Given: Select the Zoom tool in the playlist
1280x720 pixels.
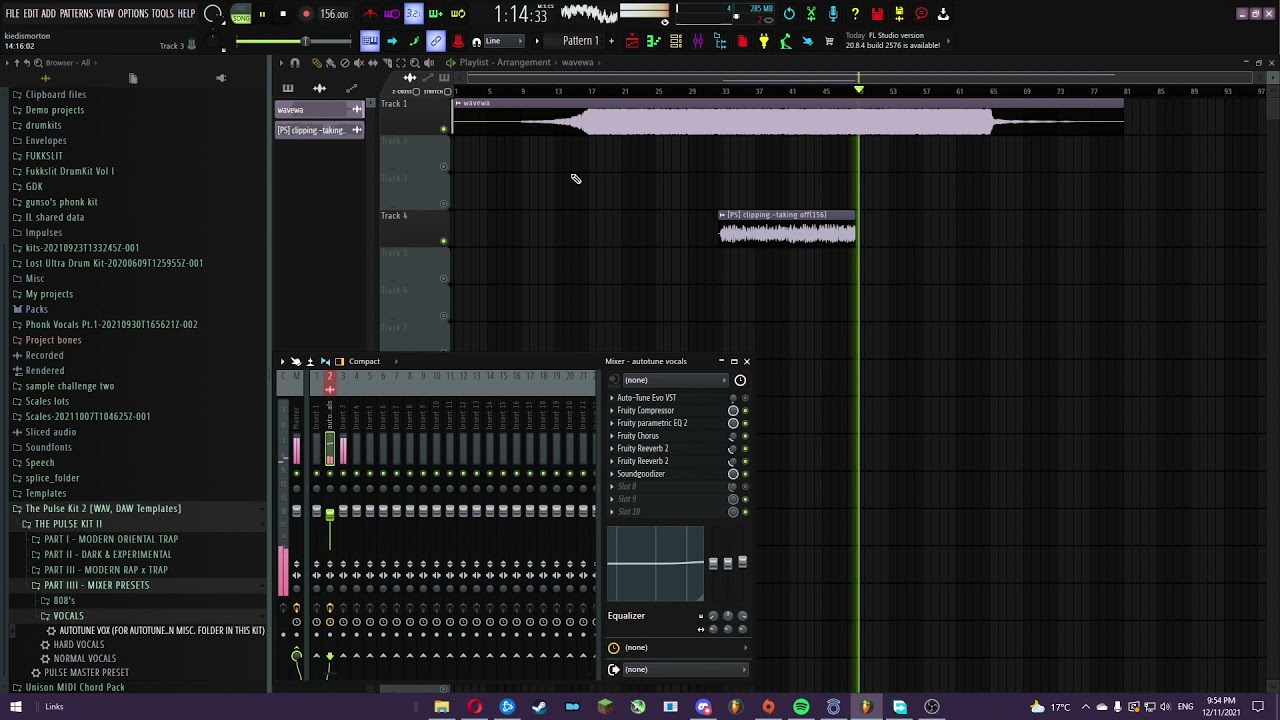Looking at the screenshot, I should tap(415, 63).
